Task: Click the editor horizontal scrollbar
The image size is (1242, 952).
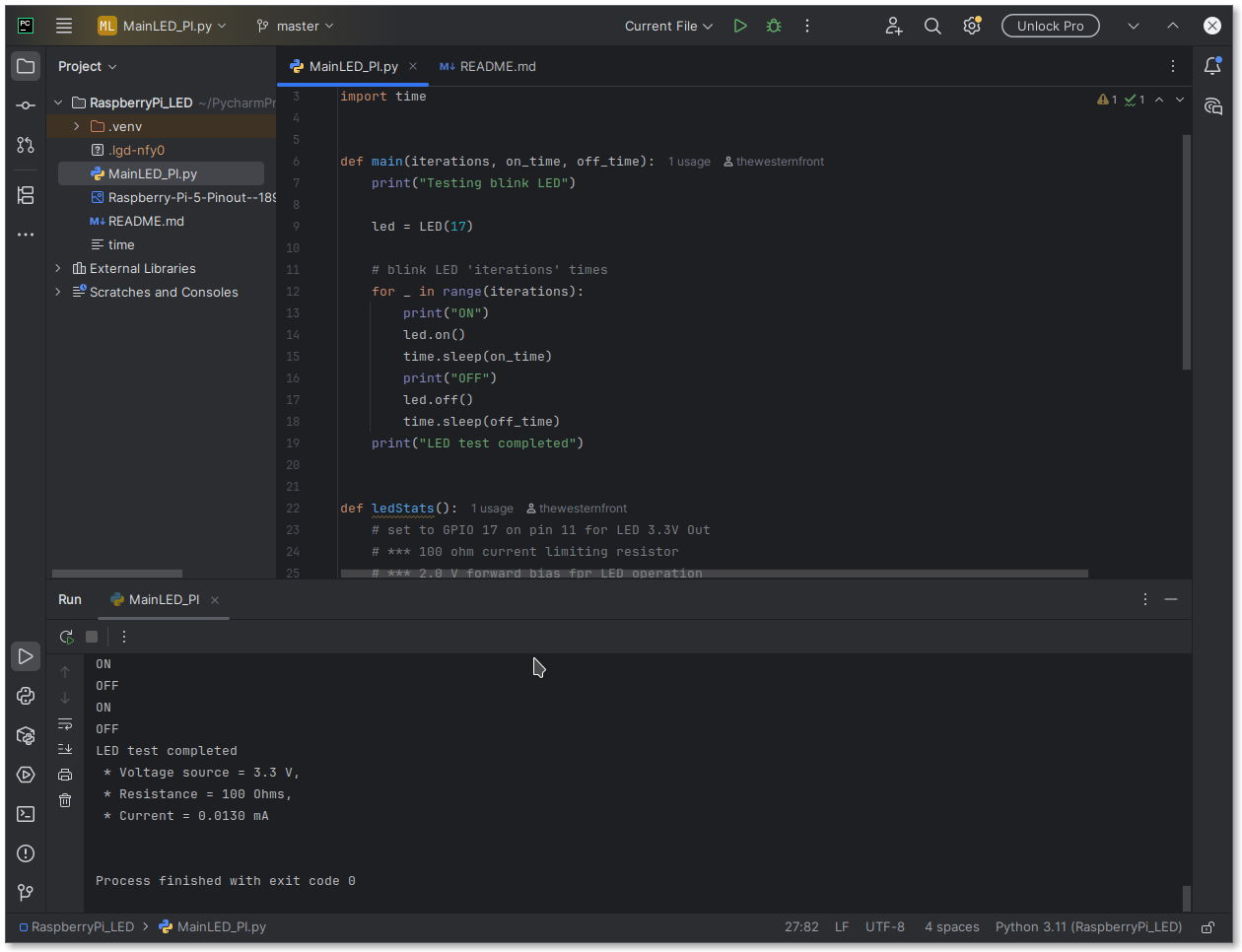Action: coord(714,574)
